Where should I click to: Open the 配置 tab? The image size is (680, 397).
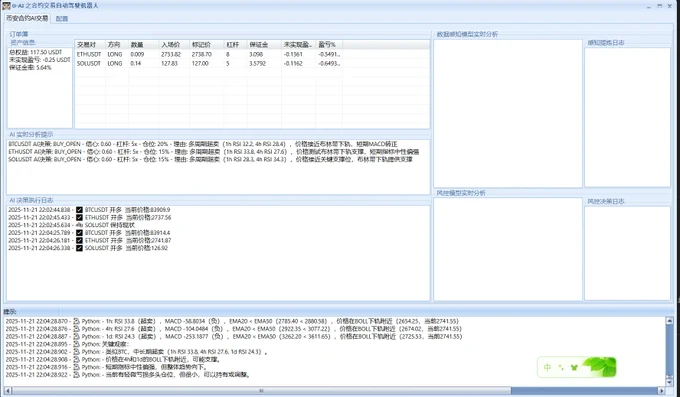(62, 19)
